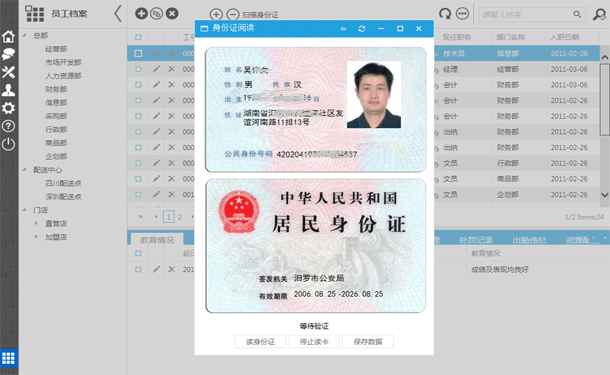The width and height of the screenshot is (610, 375).
Task: Switch to the 教育情况 tab
Action: coord(157,240)
